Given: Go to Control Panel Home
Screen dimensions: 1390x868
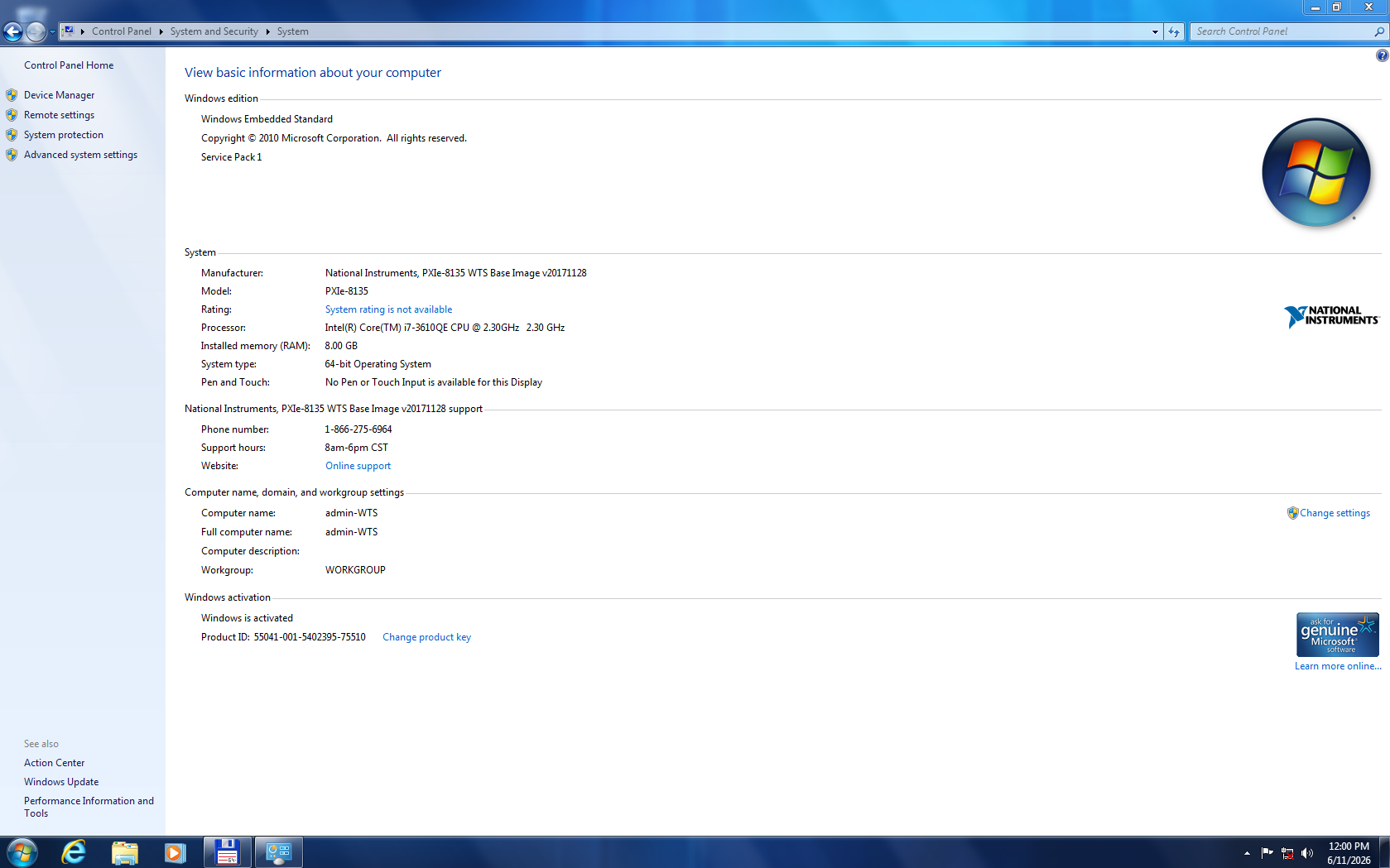Looking at the screenshot, I should 69,65.
